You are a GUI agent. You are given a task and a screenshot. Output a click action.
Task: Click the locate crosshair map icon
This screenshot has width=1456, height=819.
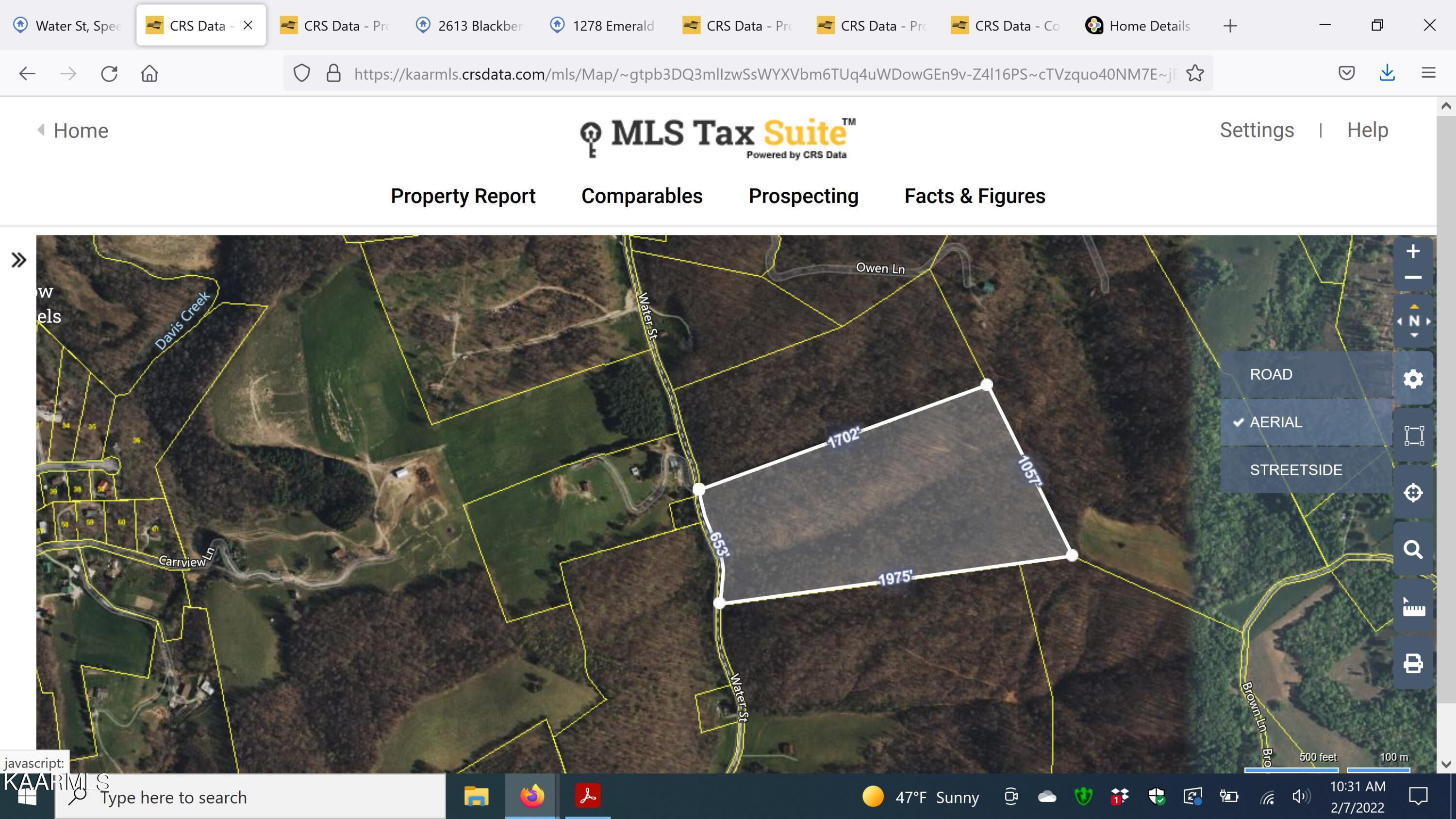coord(1412,493)
